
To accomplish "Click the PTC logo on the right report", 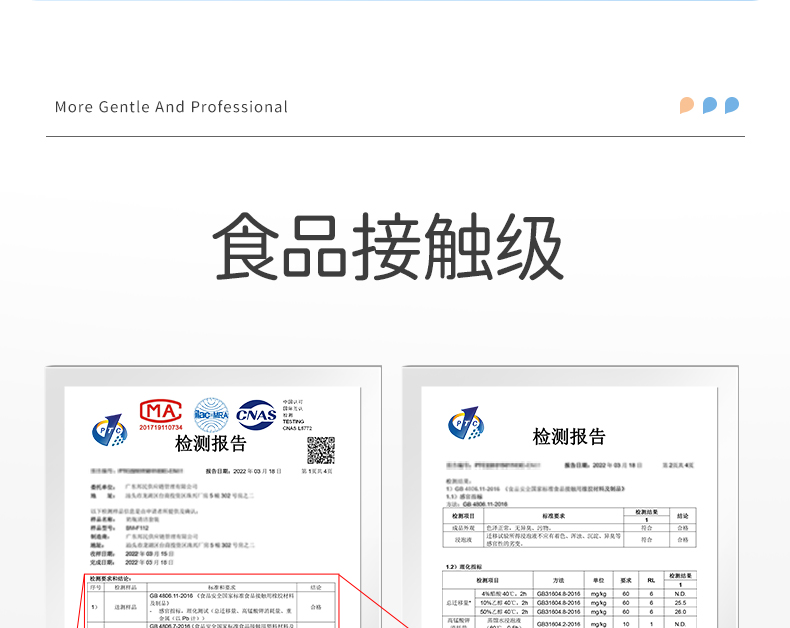I will [466, 422].
